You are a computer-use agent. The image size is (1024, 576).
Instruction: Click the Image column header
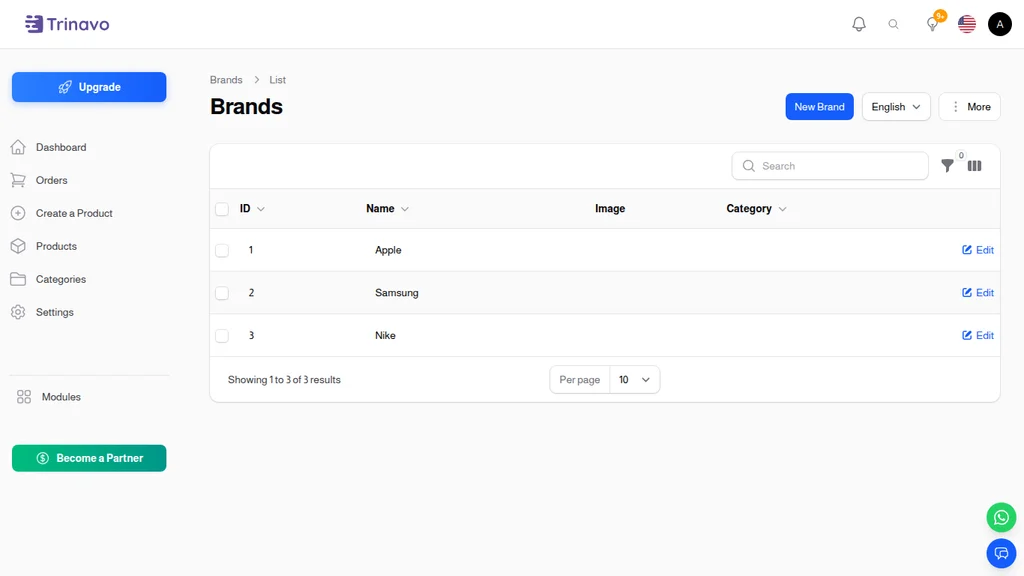click(x=610, y=208)
